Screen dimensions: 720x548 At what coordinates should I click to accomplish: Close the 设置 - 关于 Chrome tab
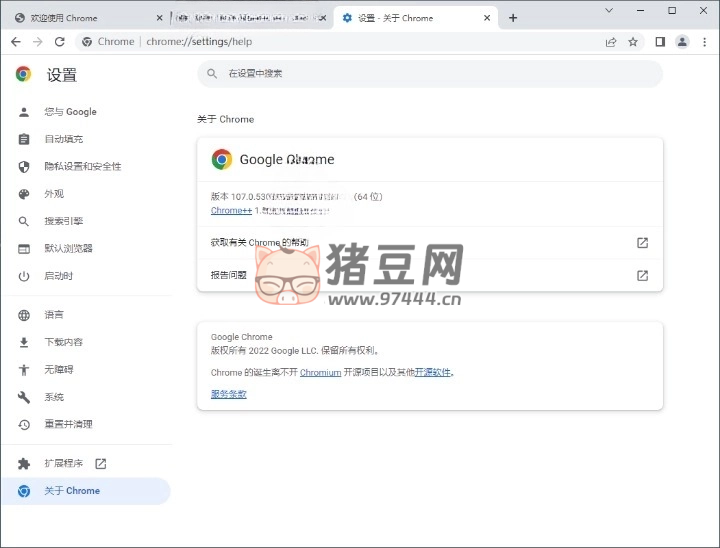[x=488, y=18]
